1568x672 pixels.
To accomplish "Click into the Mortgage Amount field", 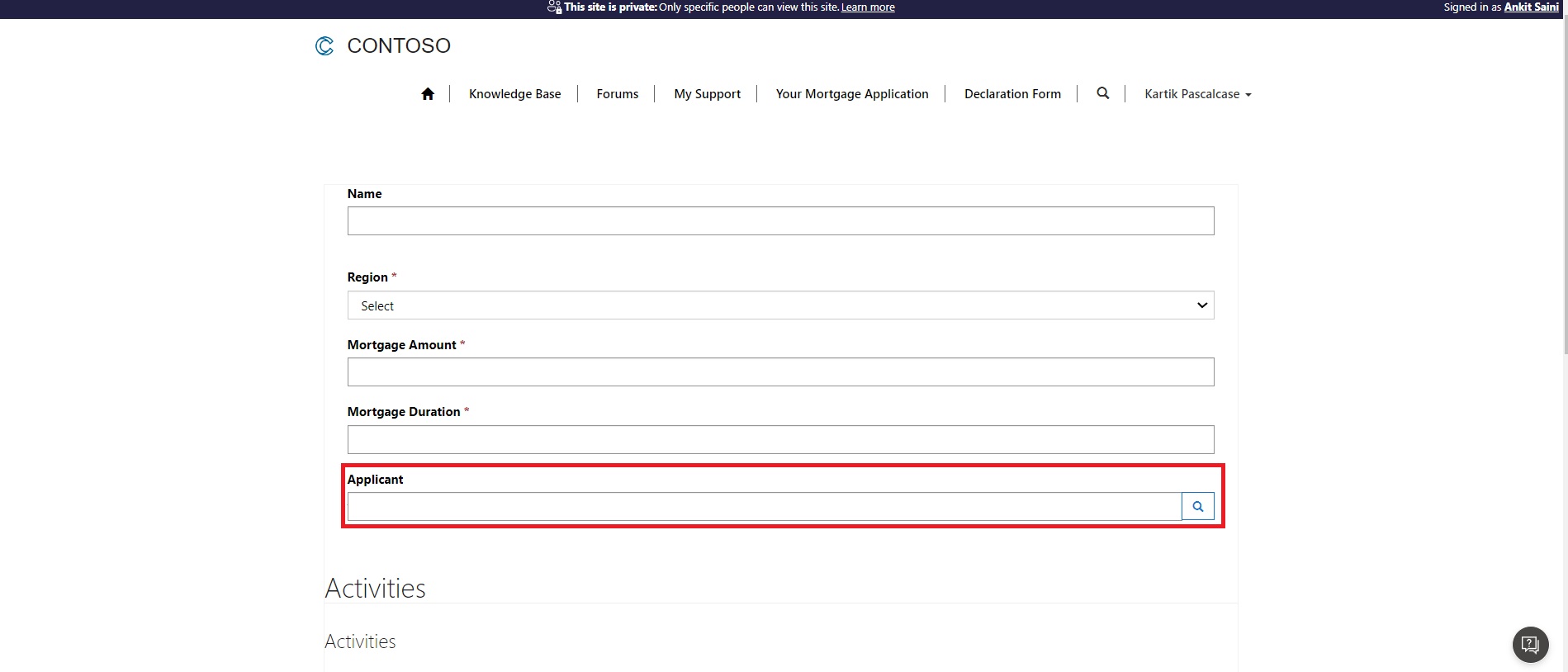I will pyautogui.click(x=780, y=372).
